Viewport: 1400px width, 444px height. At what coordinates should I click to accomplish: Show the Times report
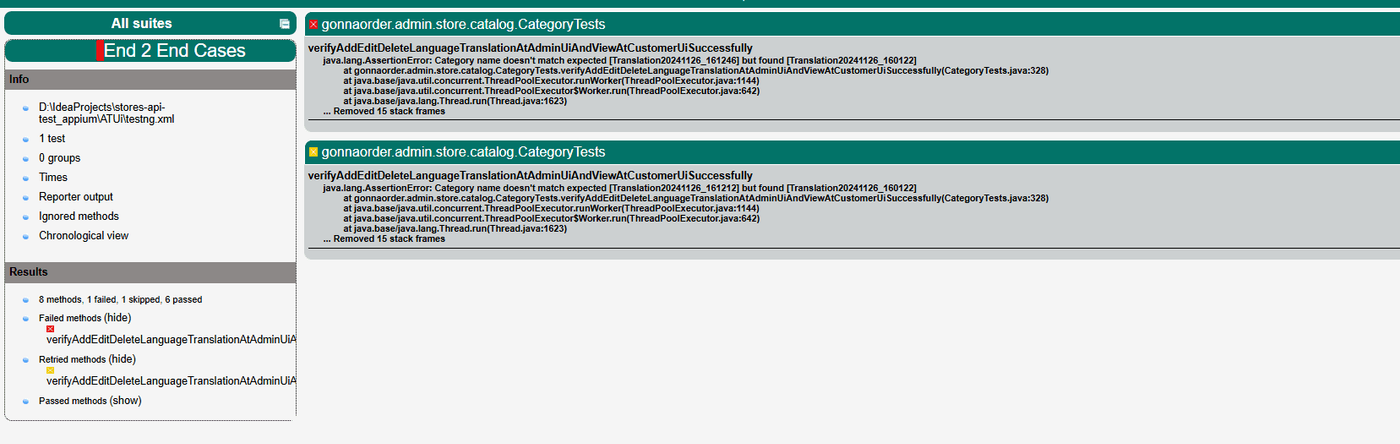53,177
